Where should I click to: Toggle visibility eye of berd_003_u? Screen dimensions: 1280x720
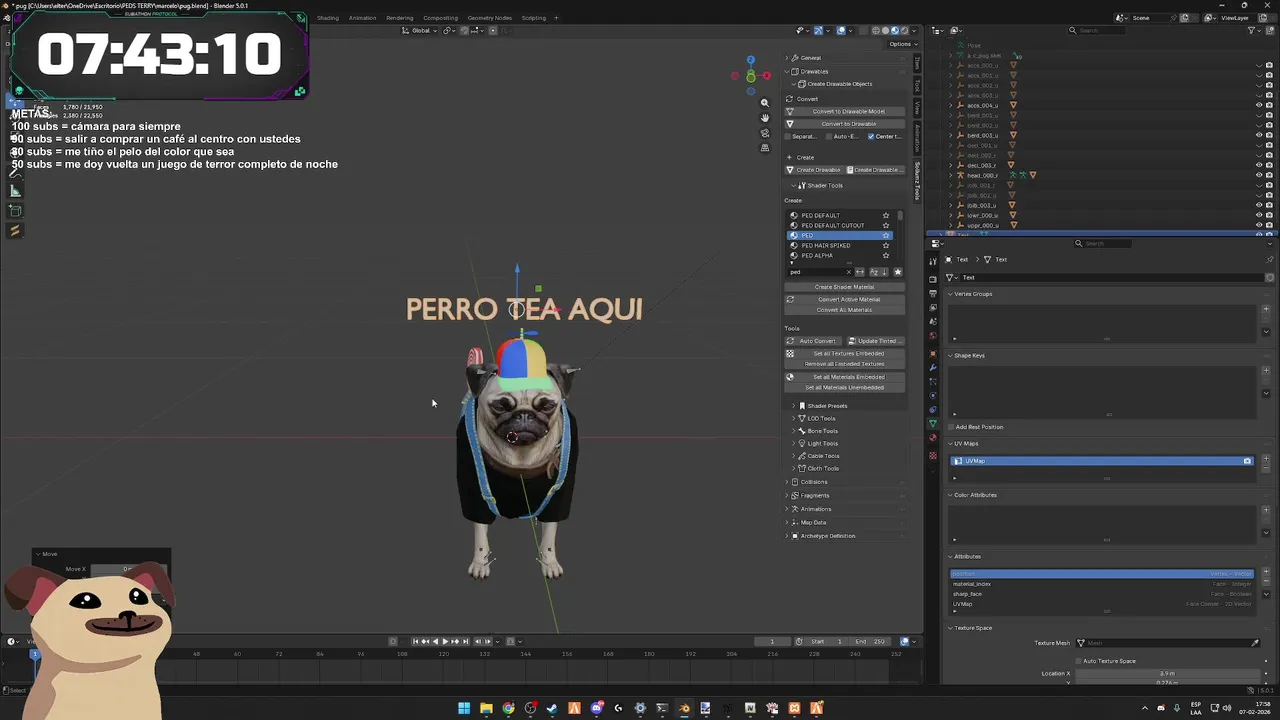click(x=1259, y=135)
